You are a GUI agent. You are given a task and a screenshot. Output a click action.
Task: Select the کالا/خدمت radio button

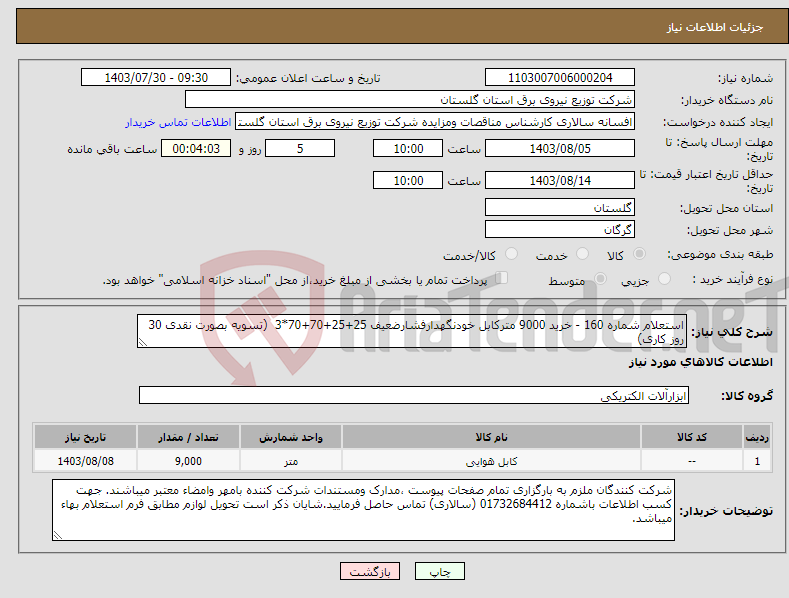[511, 254]
